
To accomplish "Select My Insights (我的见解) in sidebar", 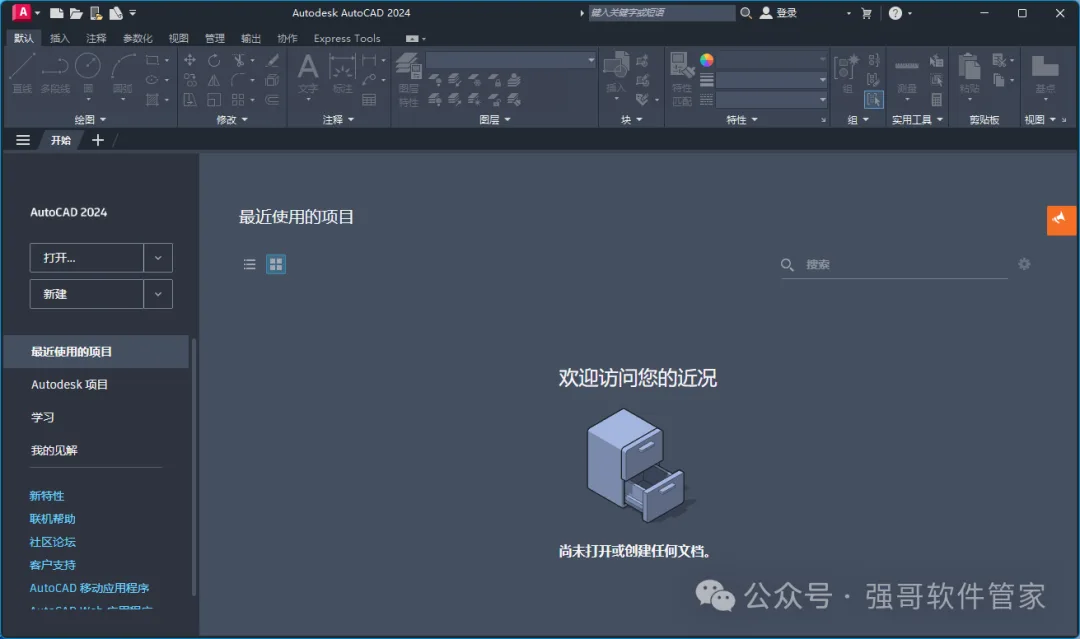I will pos(54,450).
